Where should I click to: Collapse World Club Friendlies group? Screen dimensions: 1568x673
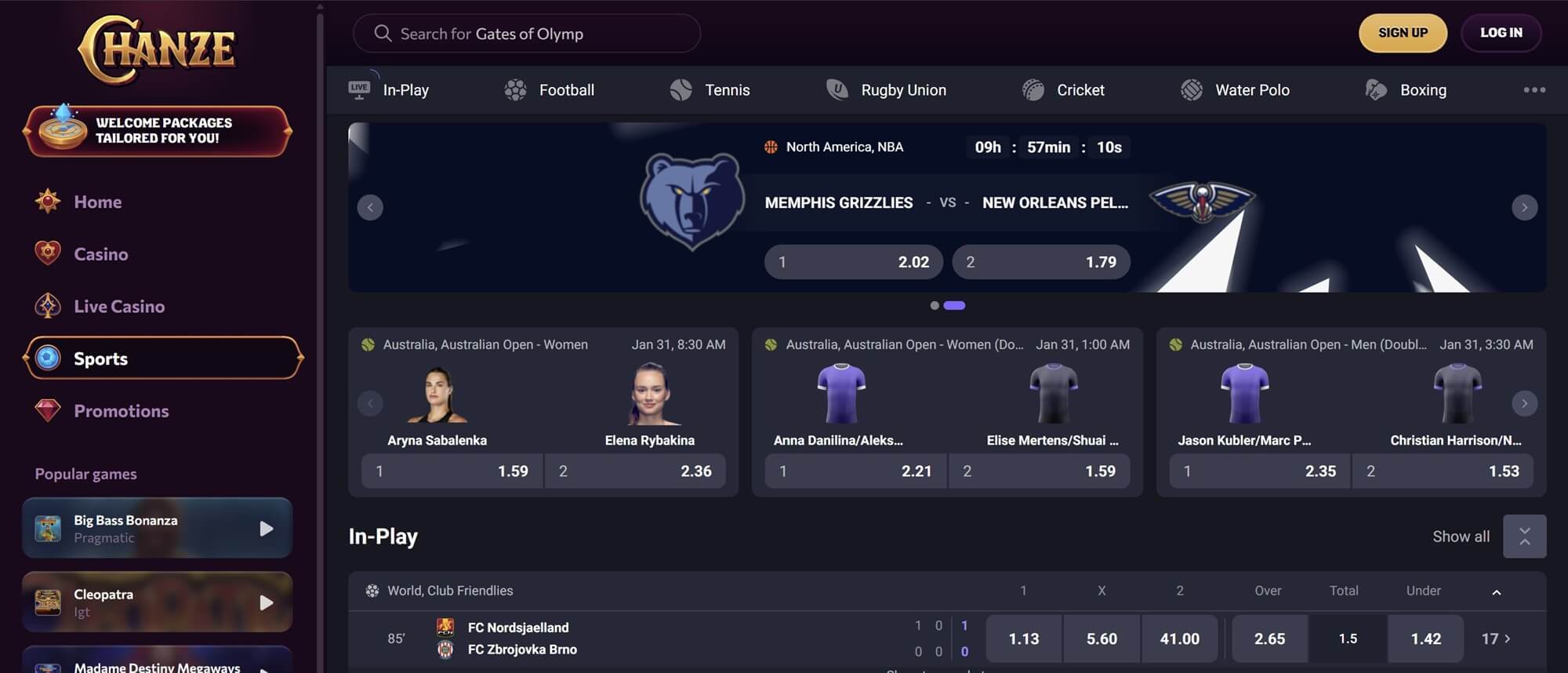pyautogui.click(x=1496, y=592)
